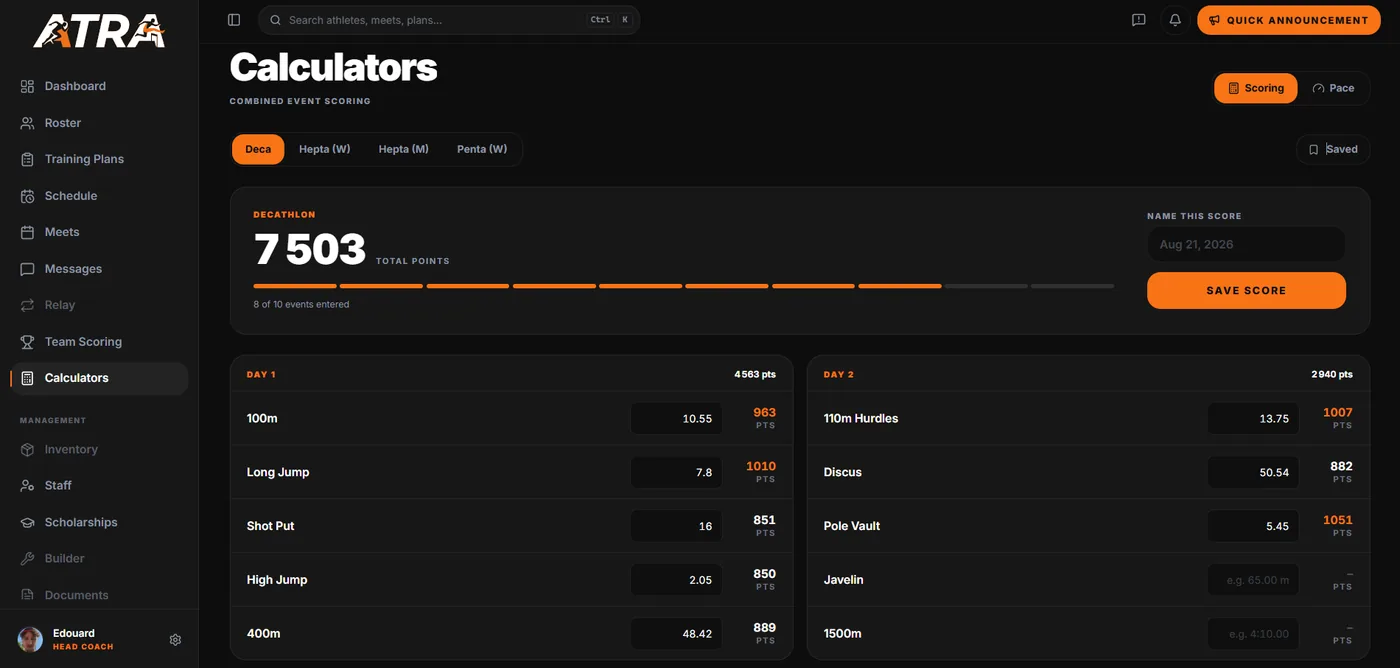Open Training Plans clipboard icon
The width and height of the screenshot is (1400, 668).
(x=27, y=159)
